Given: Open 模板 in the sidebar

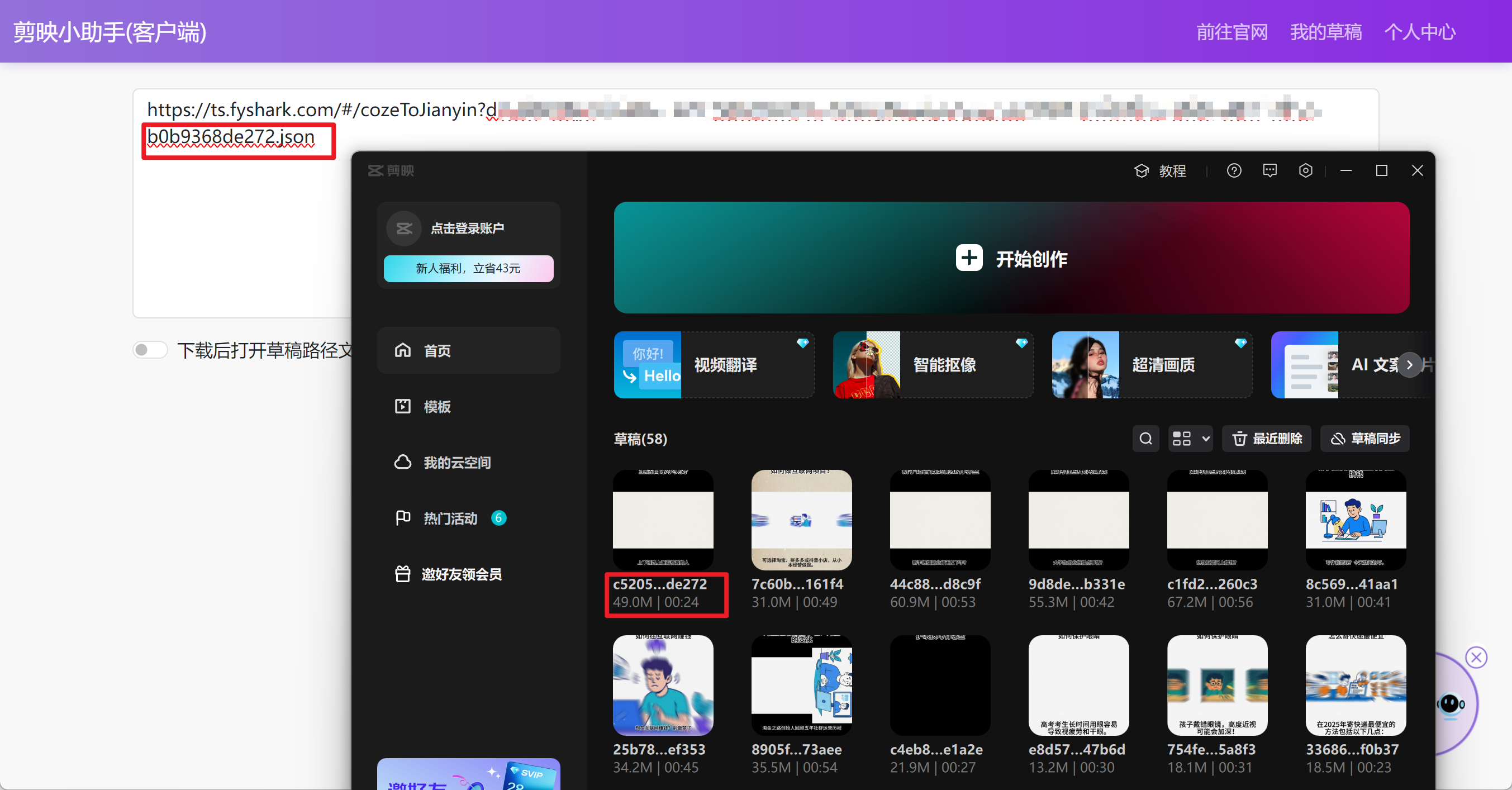Looking at the screenshot, I should [468, 406].
